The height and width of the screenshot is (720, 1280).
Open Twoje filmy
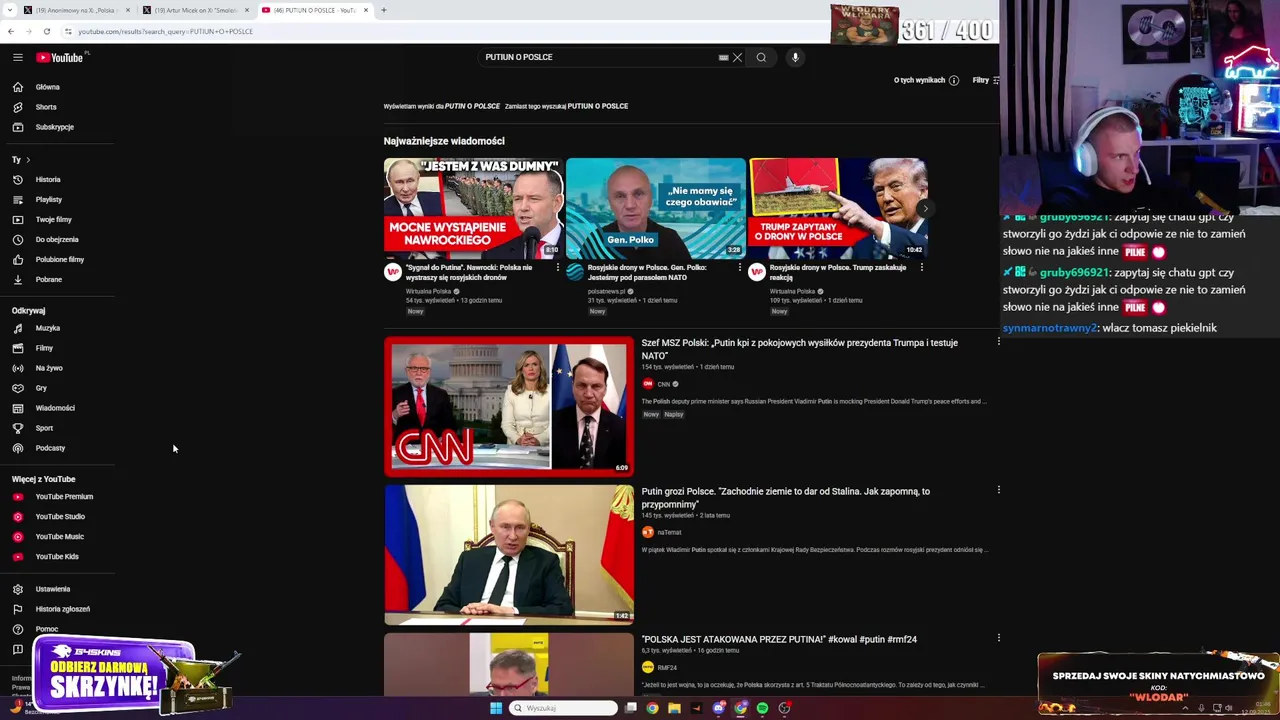[53, 220]
